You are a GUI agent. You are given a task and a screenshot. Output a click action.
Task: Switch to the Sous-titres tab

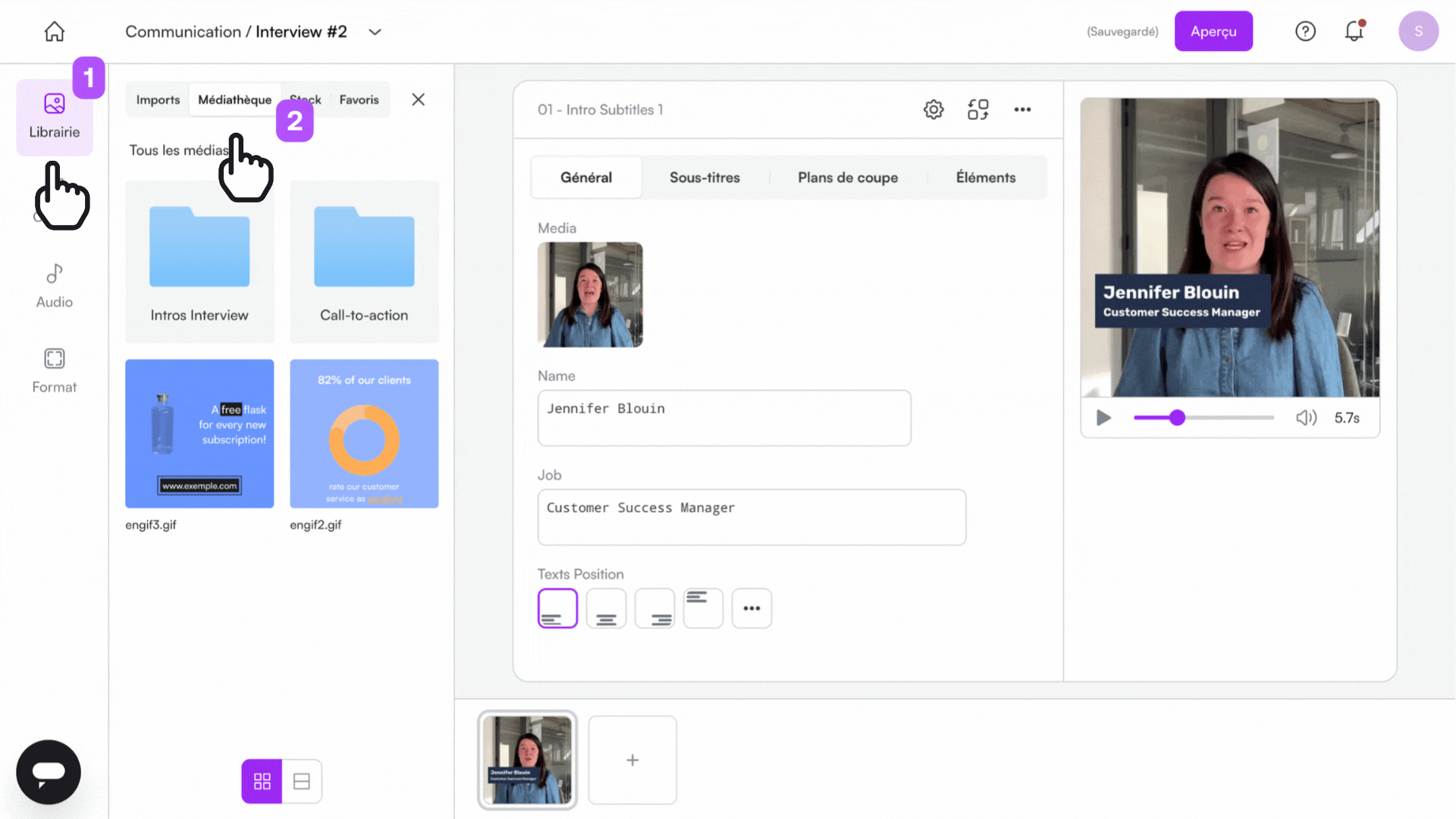click(x=704, y=177)
